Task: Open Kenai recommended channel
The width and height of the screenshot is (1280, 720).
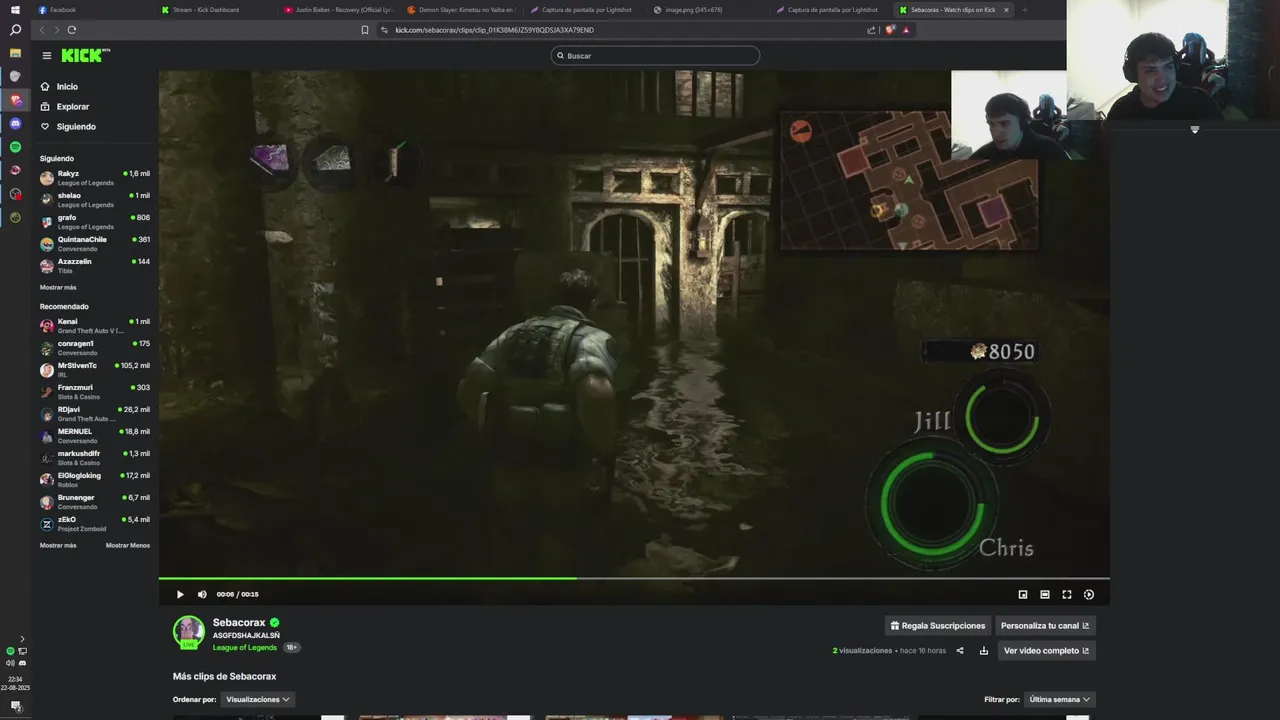Action: tap(95, 326)
